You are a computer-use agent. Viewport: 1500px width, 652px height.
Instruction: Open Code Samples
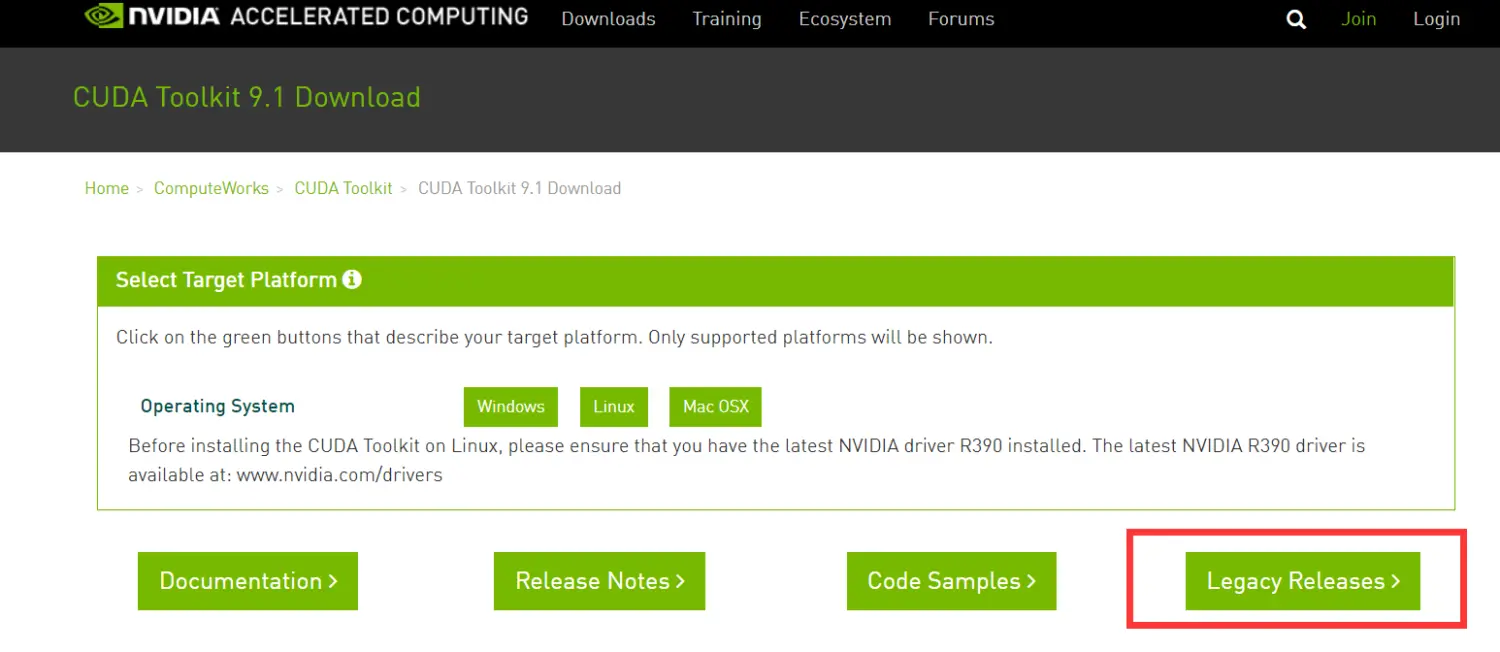pyautogui.click(x=951, y=581)
